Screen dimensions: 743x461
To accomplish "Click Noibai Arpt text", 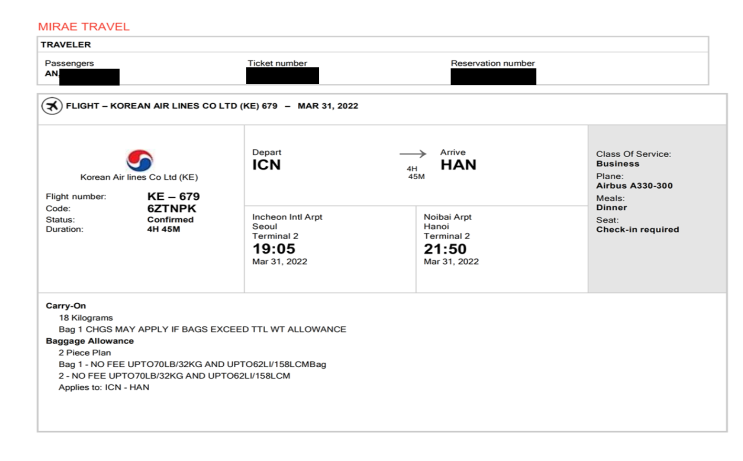I will (x=447, y=217).
